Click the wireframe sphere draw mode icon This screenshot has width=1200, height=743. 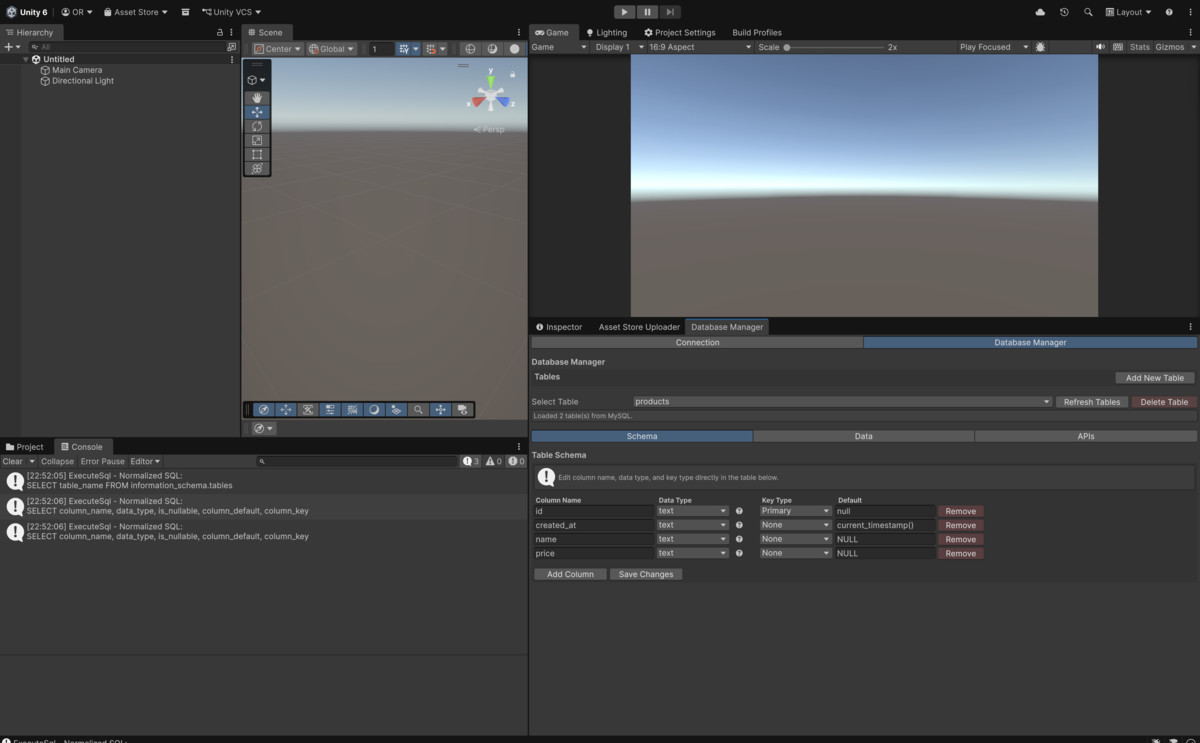click(470, 49)
